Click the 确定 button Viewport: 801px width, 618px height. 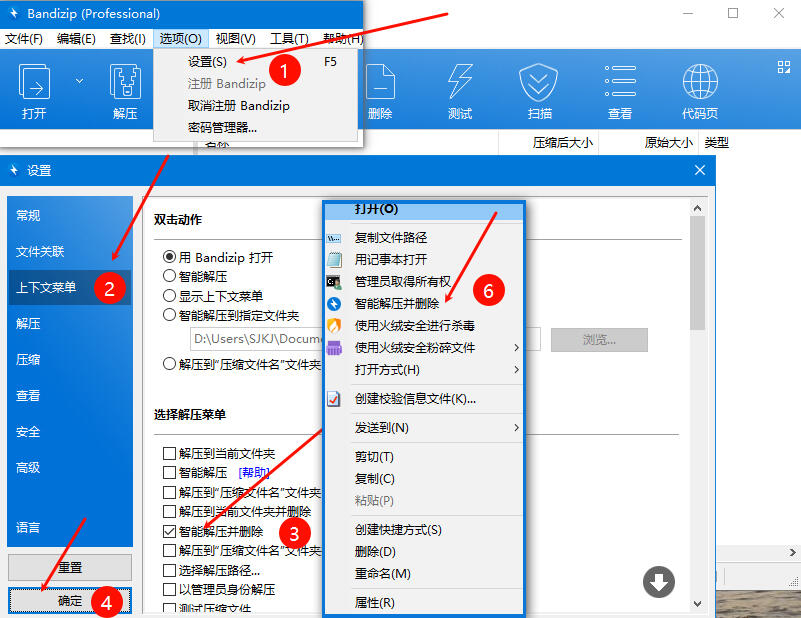(70, 600)
